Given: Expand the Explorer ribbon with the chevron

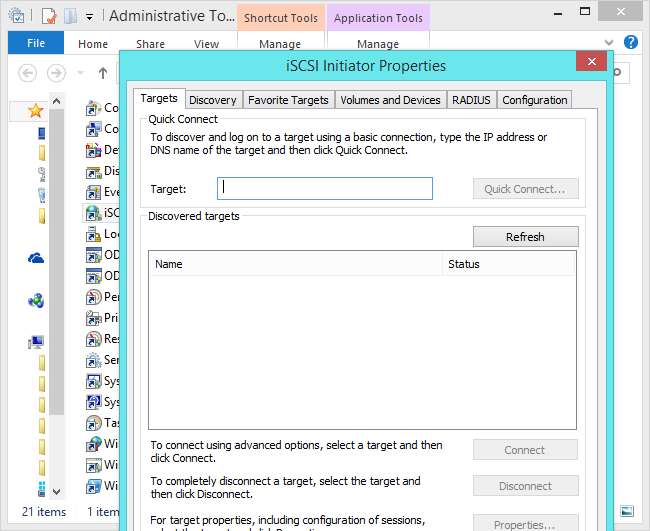Looking at the screenshot, I should 609,42.
